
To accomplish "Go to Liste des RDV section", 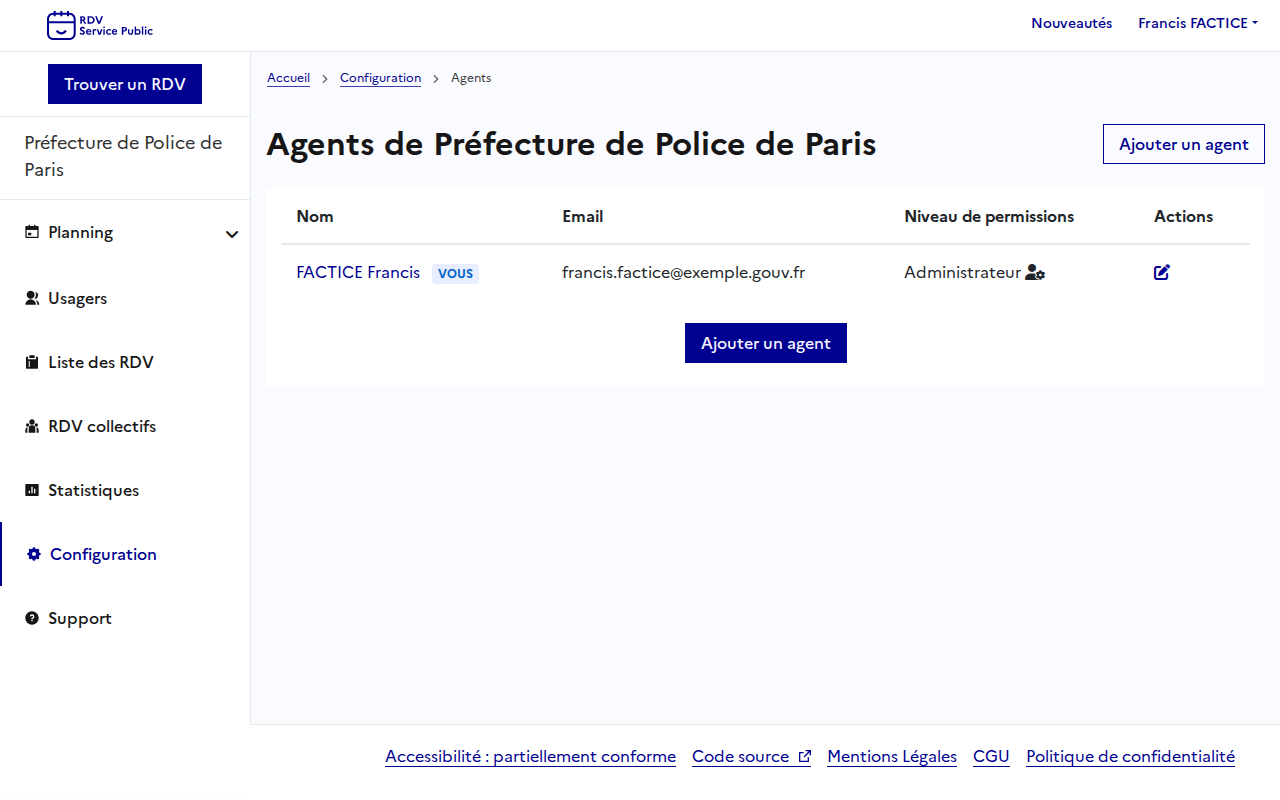I will click(101, 362).
